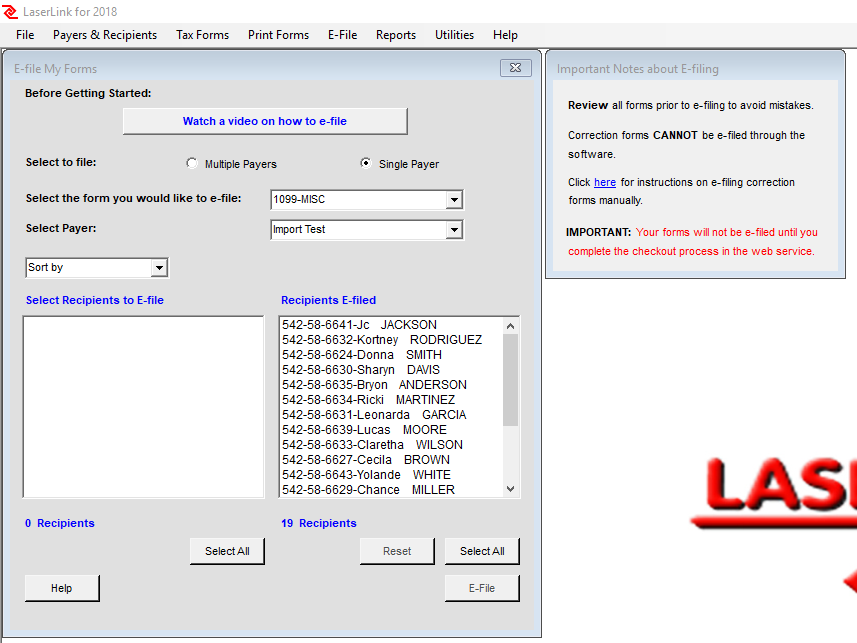
Task: Click the 'Select Recipients to E-file' heading
Action: (x=95, y=300)
